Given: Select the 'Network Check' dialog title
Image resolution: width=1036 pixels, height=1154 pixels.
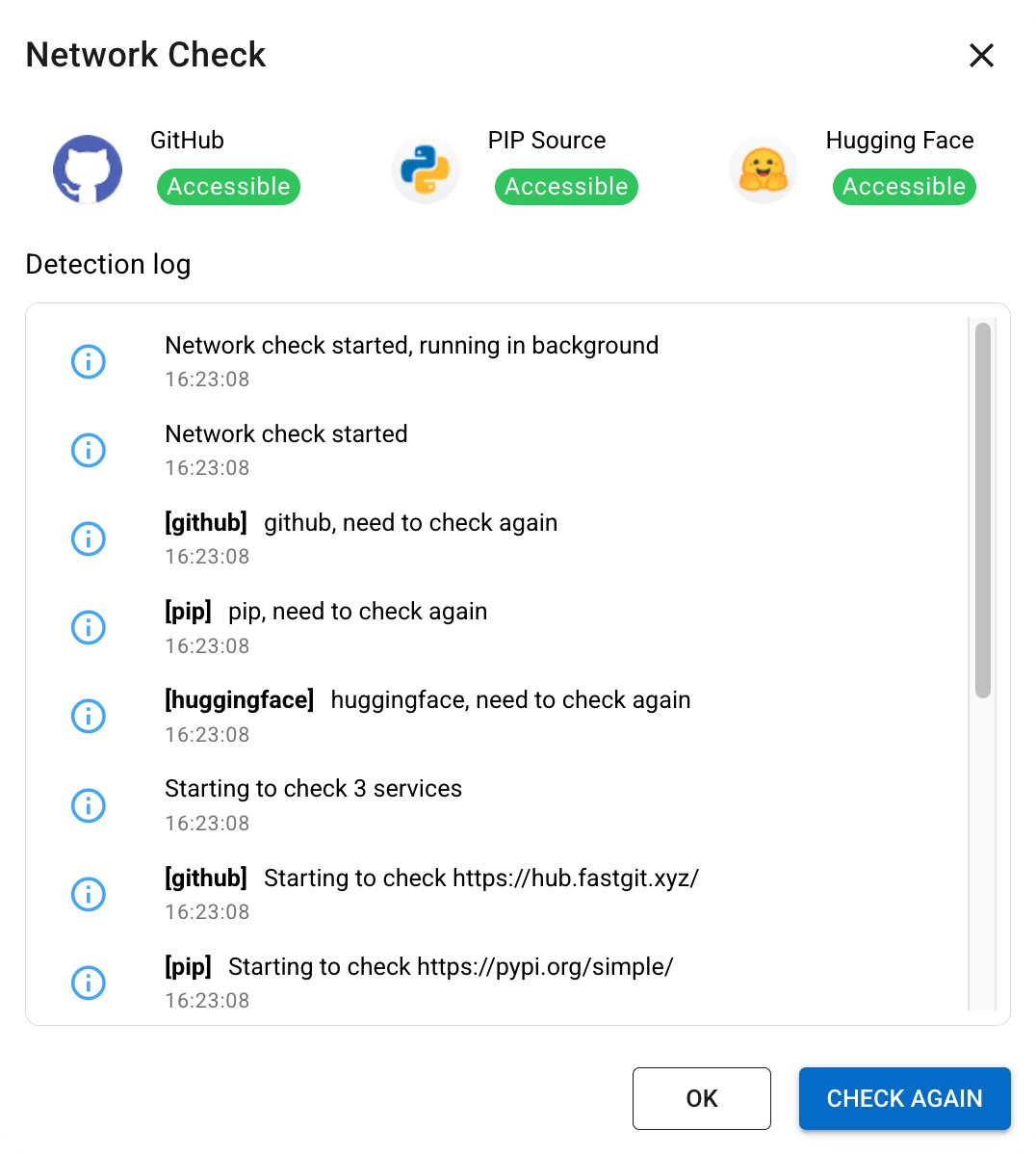Looking at the screenshot, I should coord(145,55).
